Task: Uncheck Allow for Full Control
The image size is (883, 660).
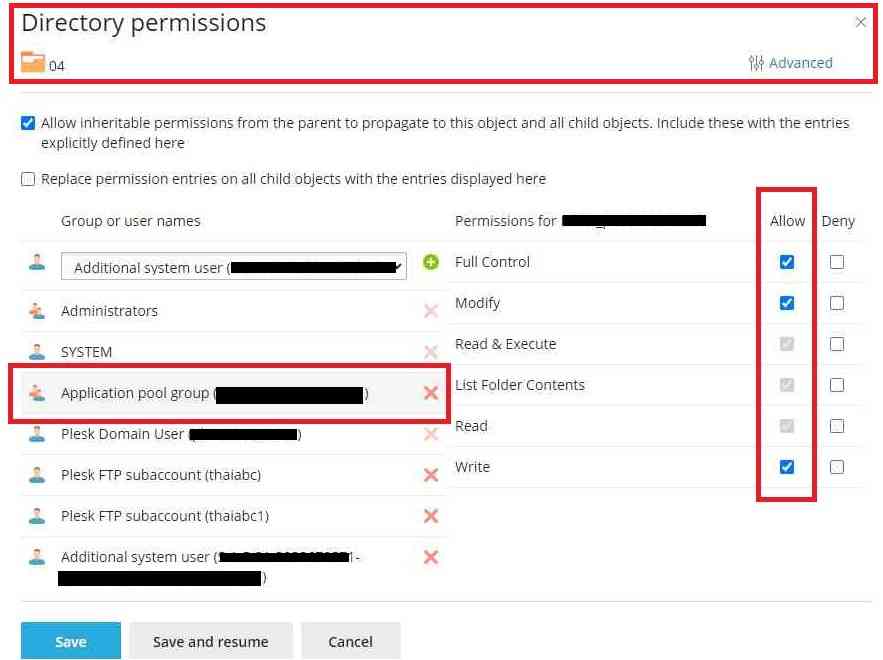Action: [787, 262]
